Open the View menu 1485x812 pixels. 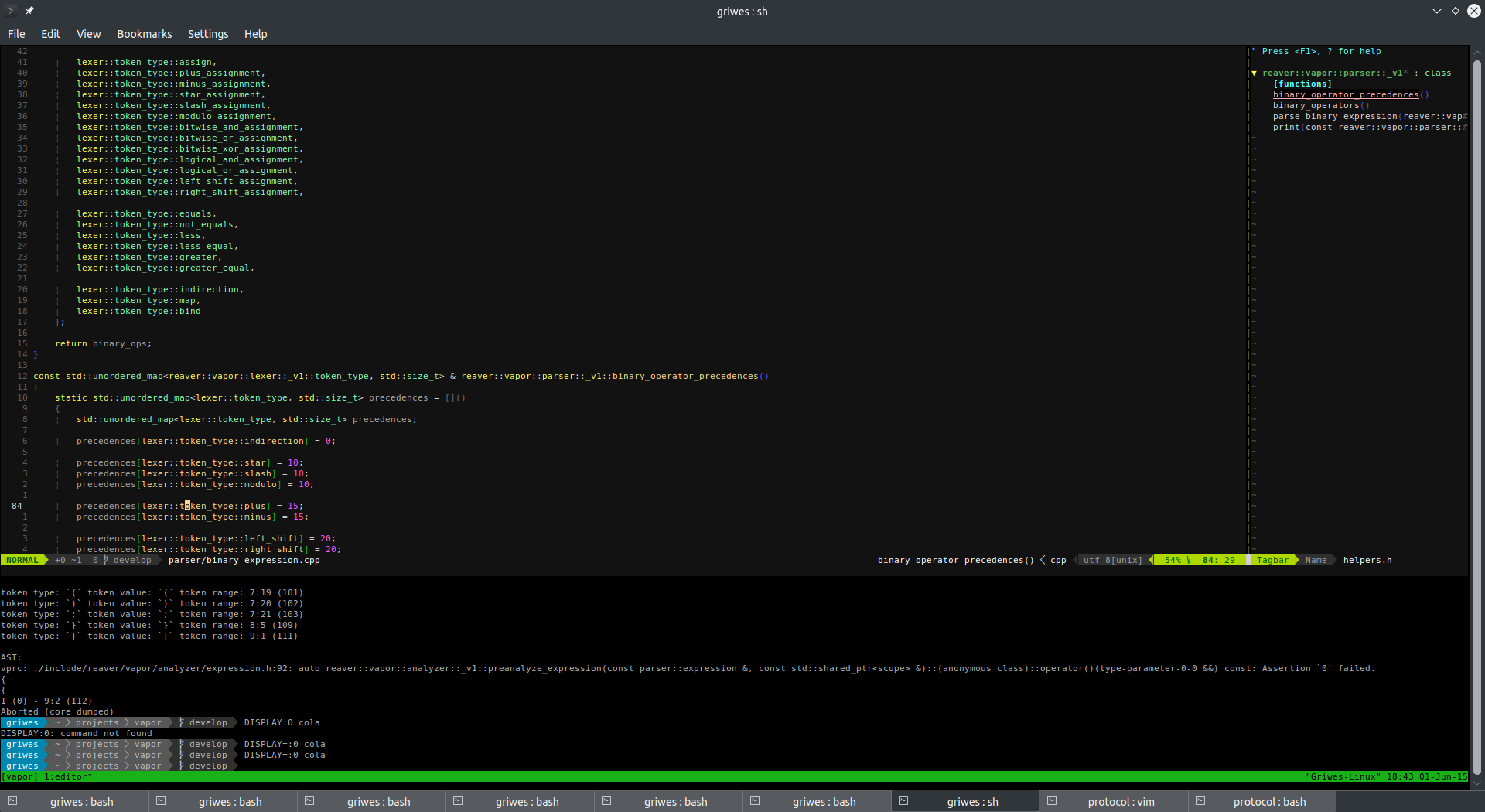88,34
